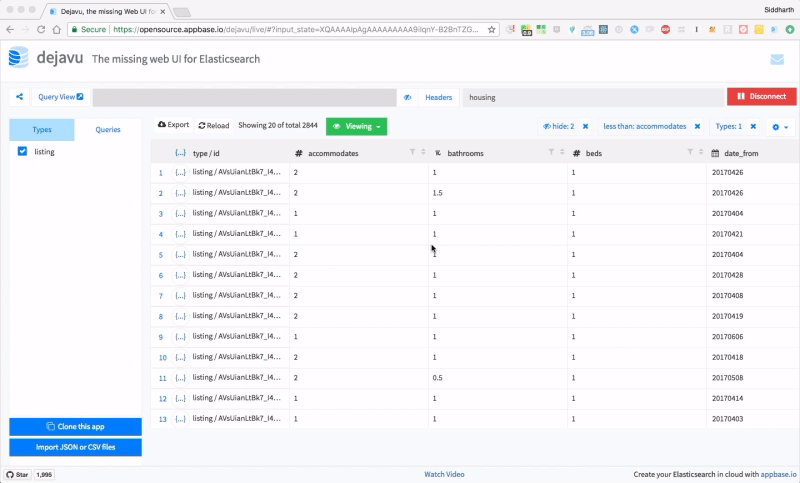Screen dimensions: 800x483
Task: Click the browser home icon
Action: (x=57, y=30)
